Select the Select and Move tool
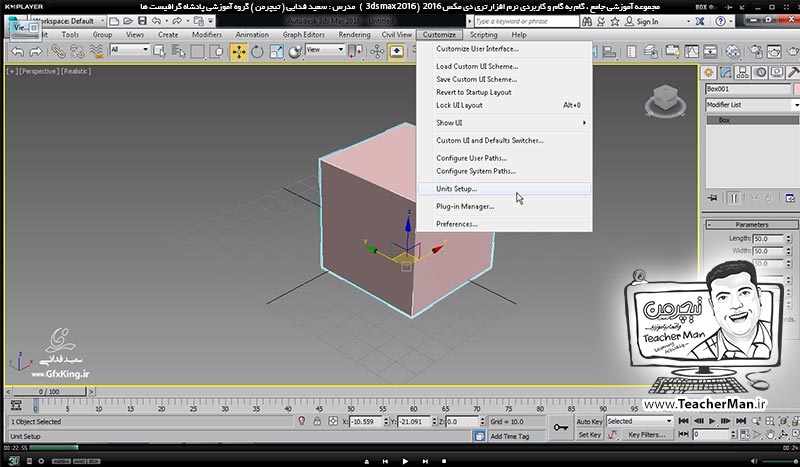This screenshot has width=800, height=467. pyautogui.click(x=238, y=52)
